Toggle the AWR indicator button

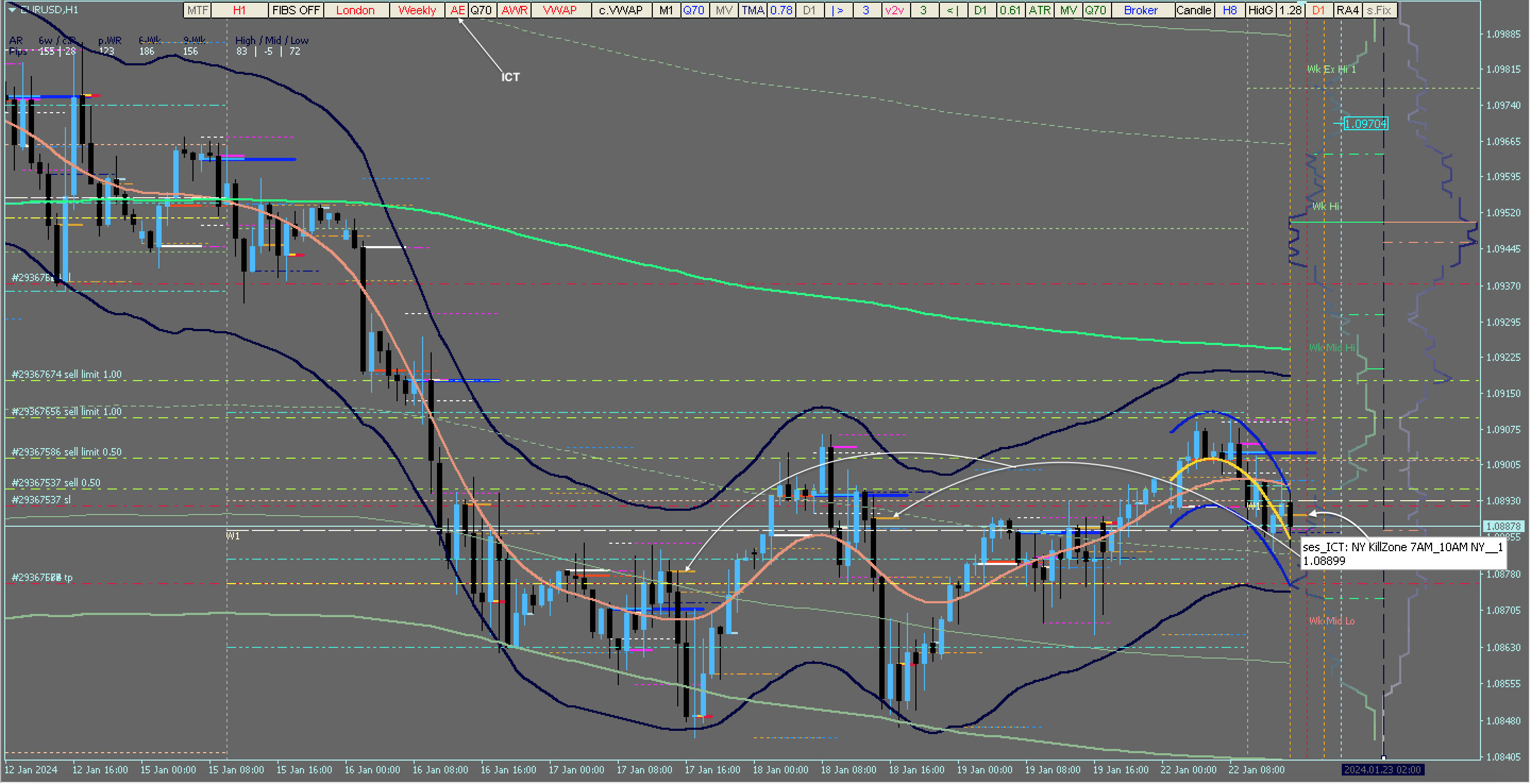coord(514,10)
